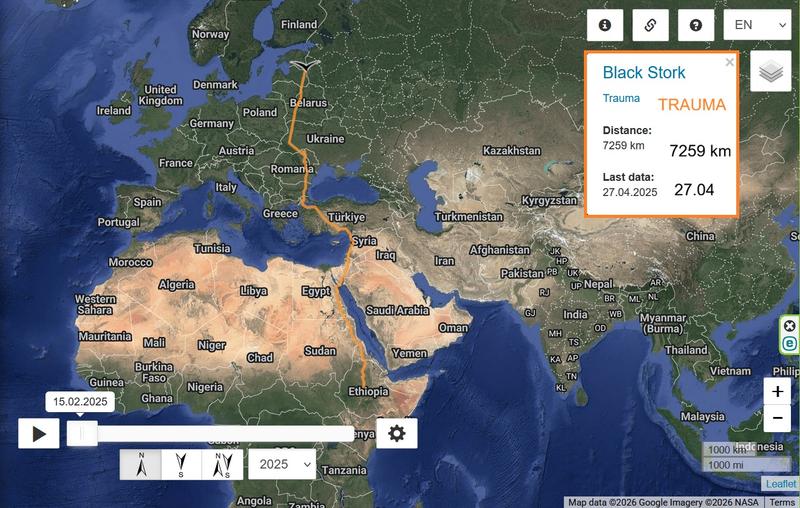This screenshot has height=508, width=800.
Task: Click the circled e side widget icon
Action: 789,343
